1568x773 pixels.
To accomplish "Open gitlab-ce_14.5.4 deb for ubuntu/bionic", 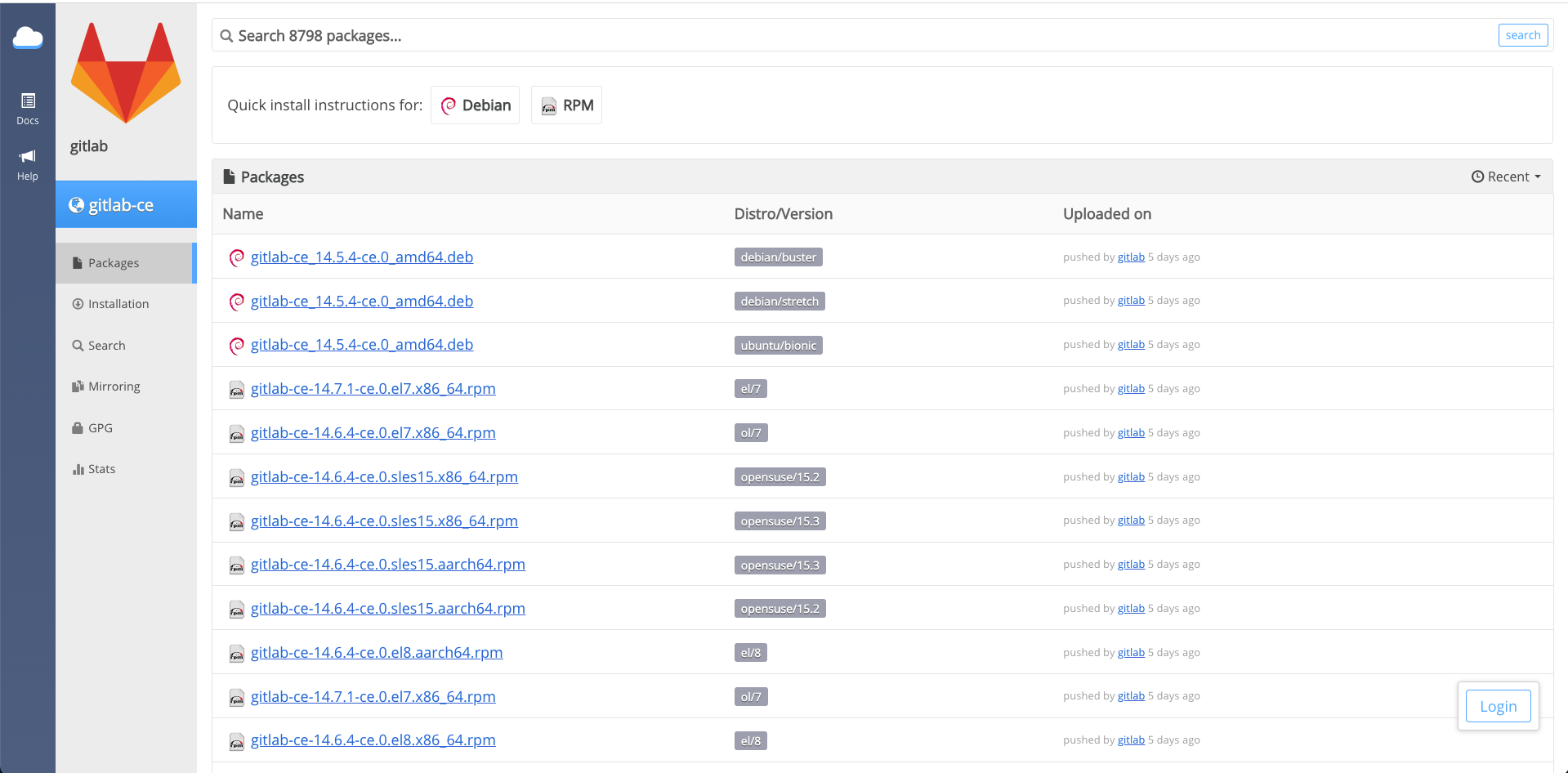I will point(362,345).
